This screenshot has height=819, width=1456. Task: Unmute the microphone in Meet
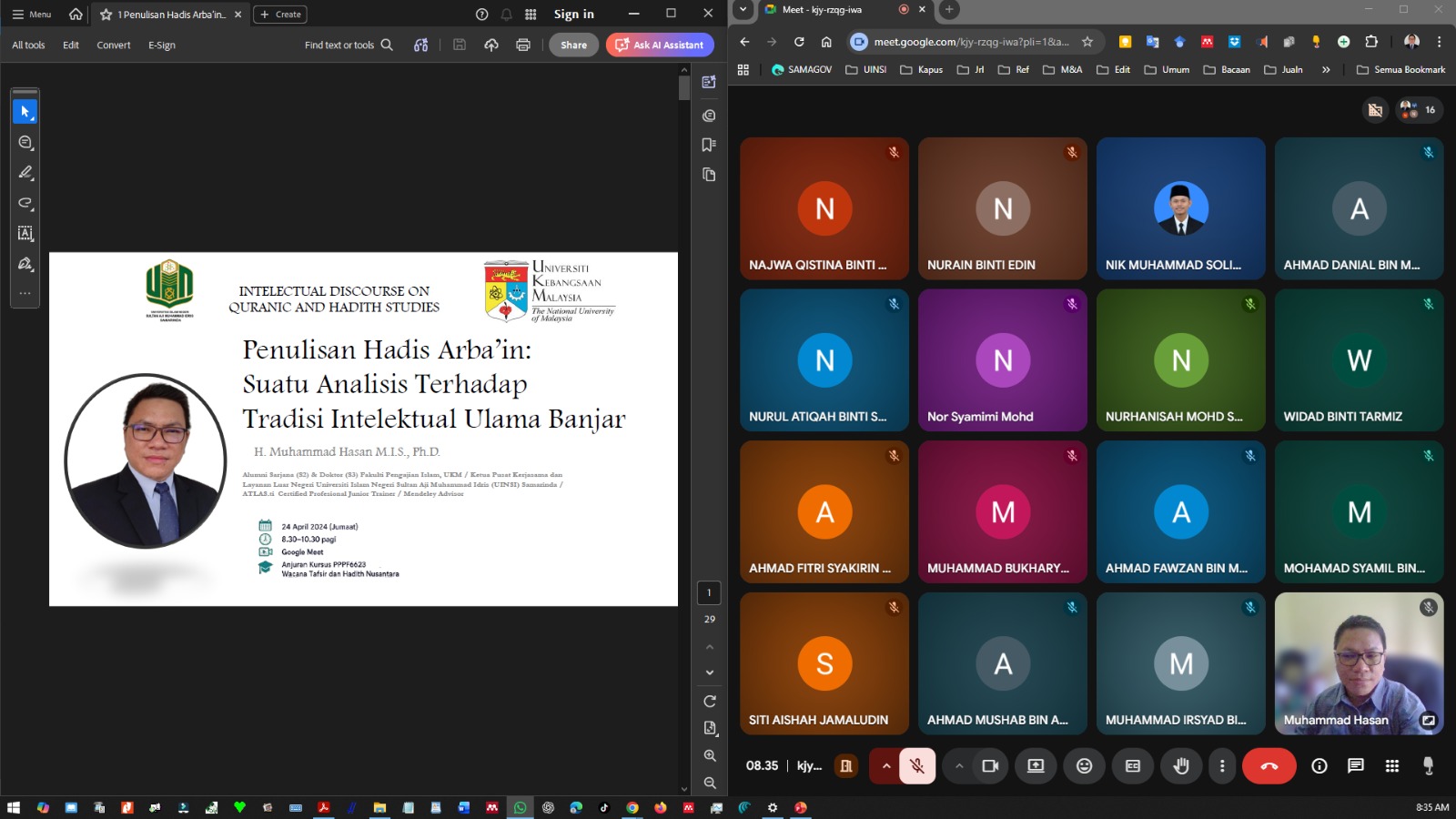click(917, 766)
